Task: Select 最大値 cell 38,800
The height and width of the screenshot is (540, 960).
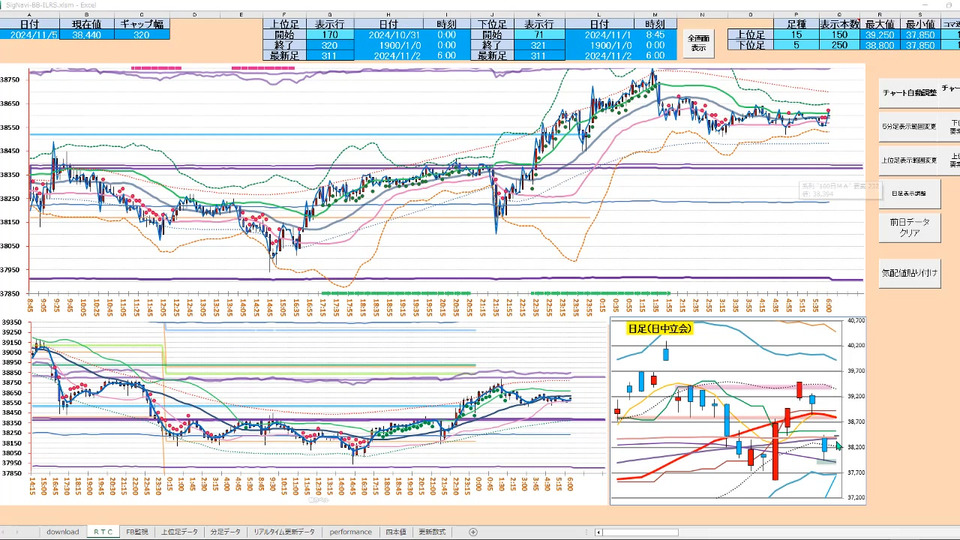Action: point(880,45)
